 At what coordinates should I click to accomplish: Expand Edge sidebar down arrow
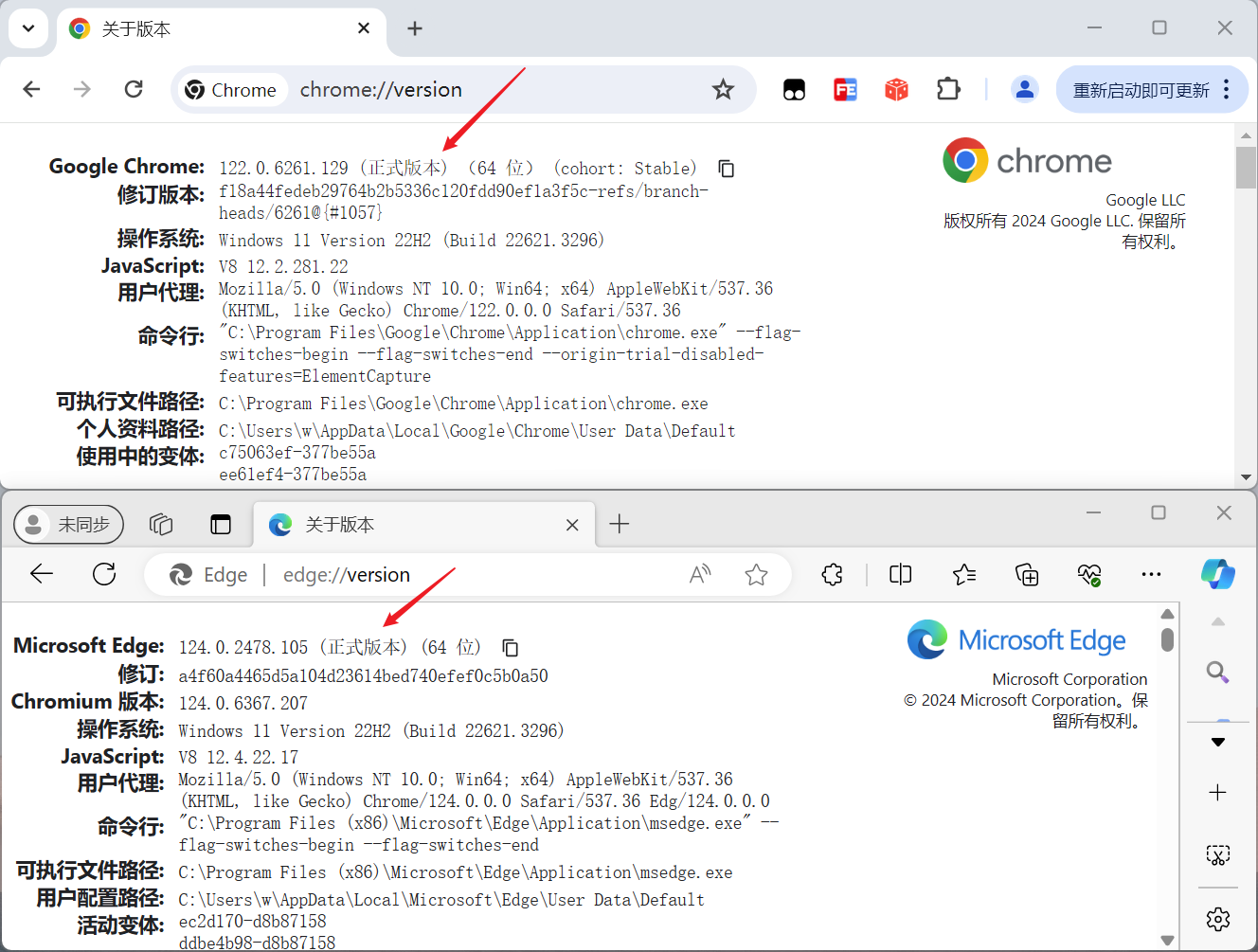[1218, 742]
